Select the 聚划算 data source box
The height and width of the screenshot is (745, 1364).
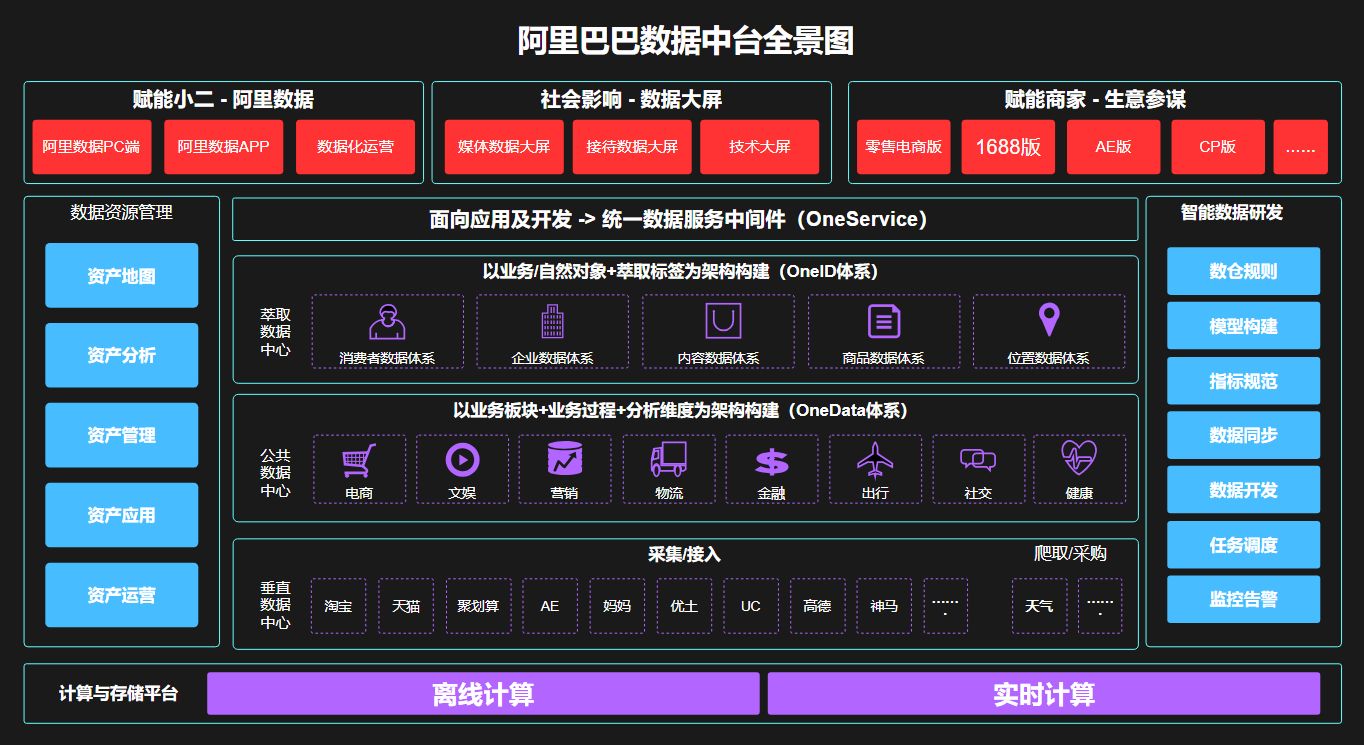click(479, 606)
